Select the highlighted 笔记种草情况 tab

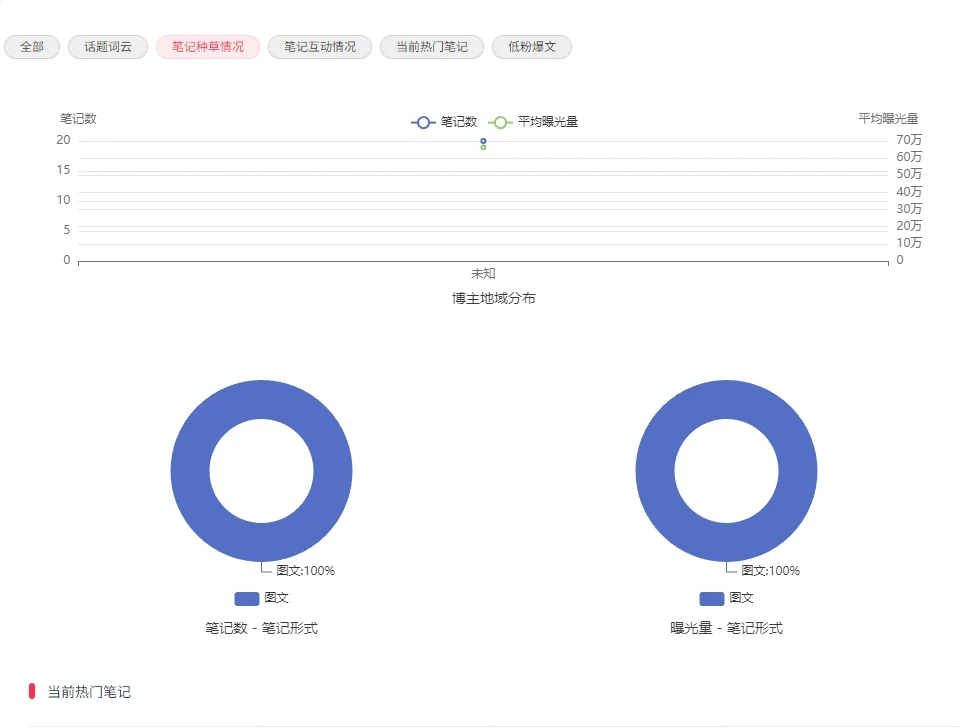(x=207, y=46)
